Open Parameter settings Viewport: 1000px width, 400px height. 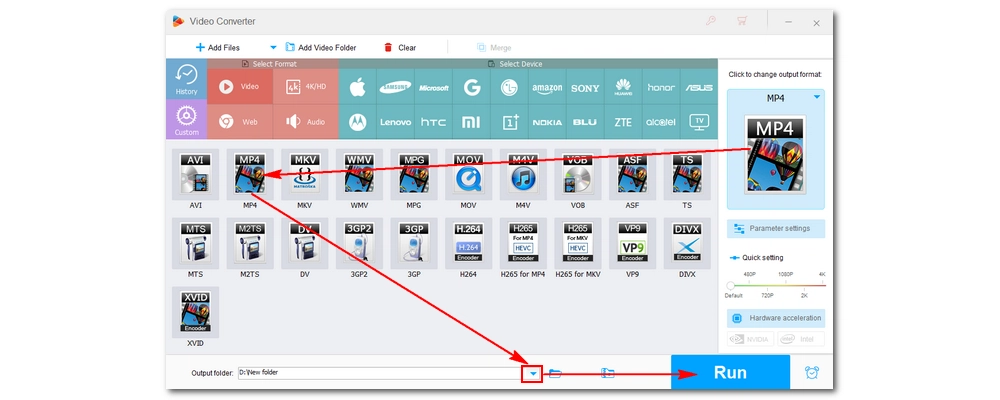click(776, 228)
